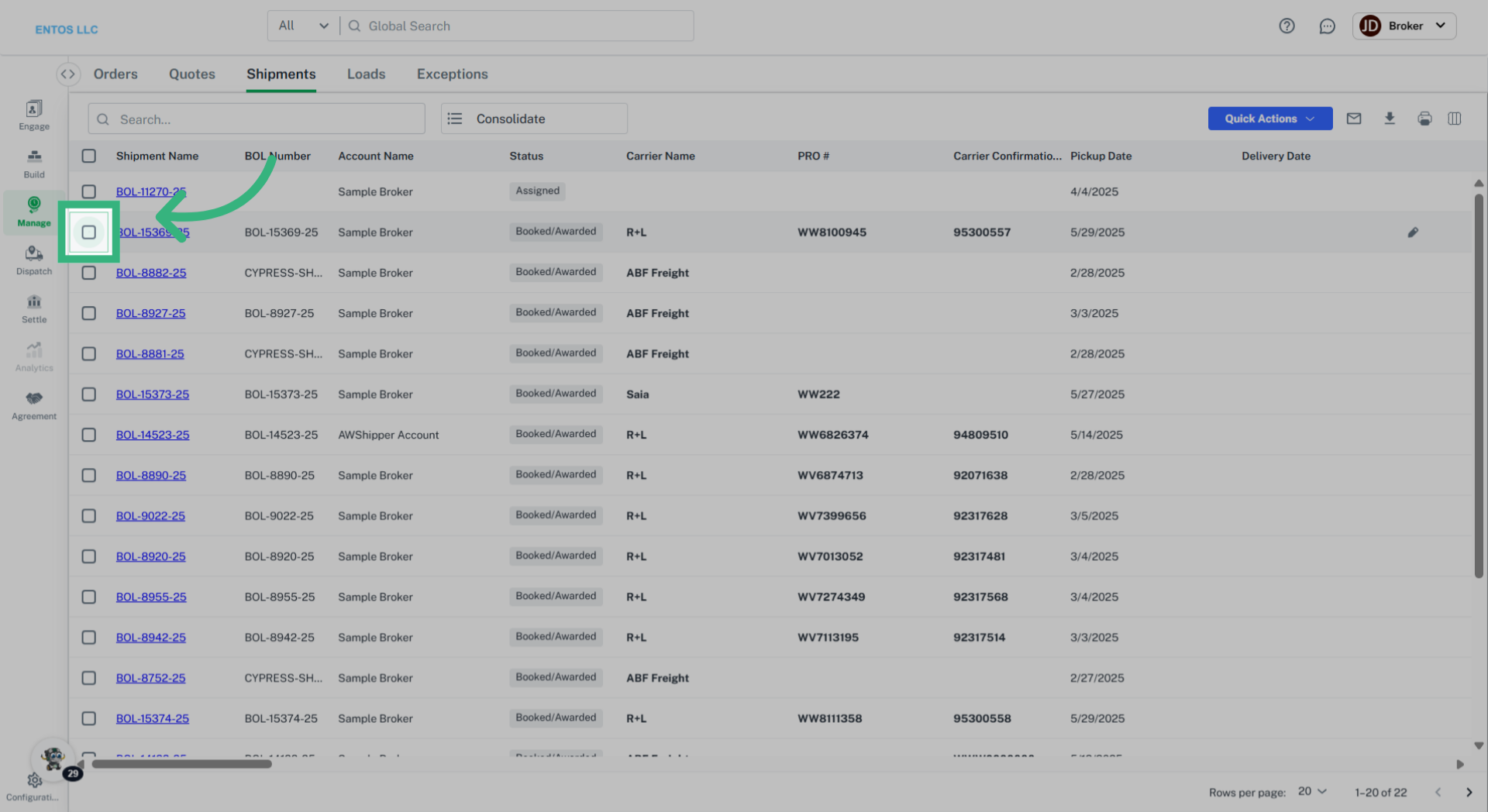Select the BOL-8882-25 row checkbox

click(89, 273)
